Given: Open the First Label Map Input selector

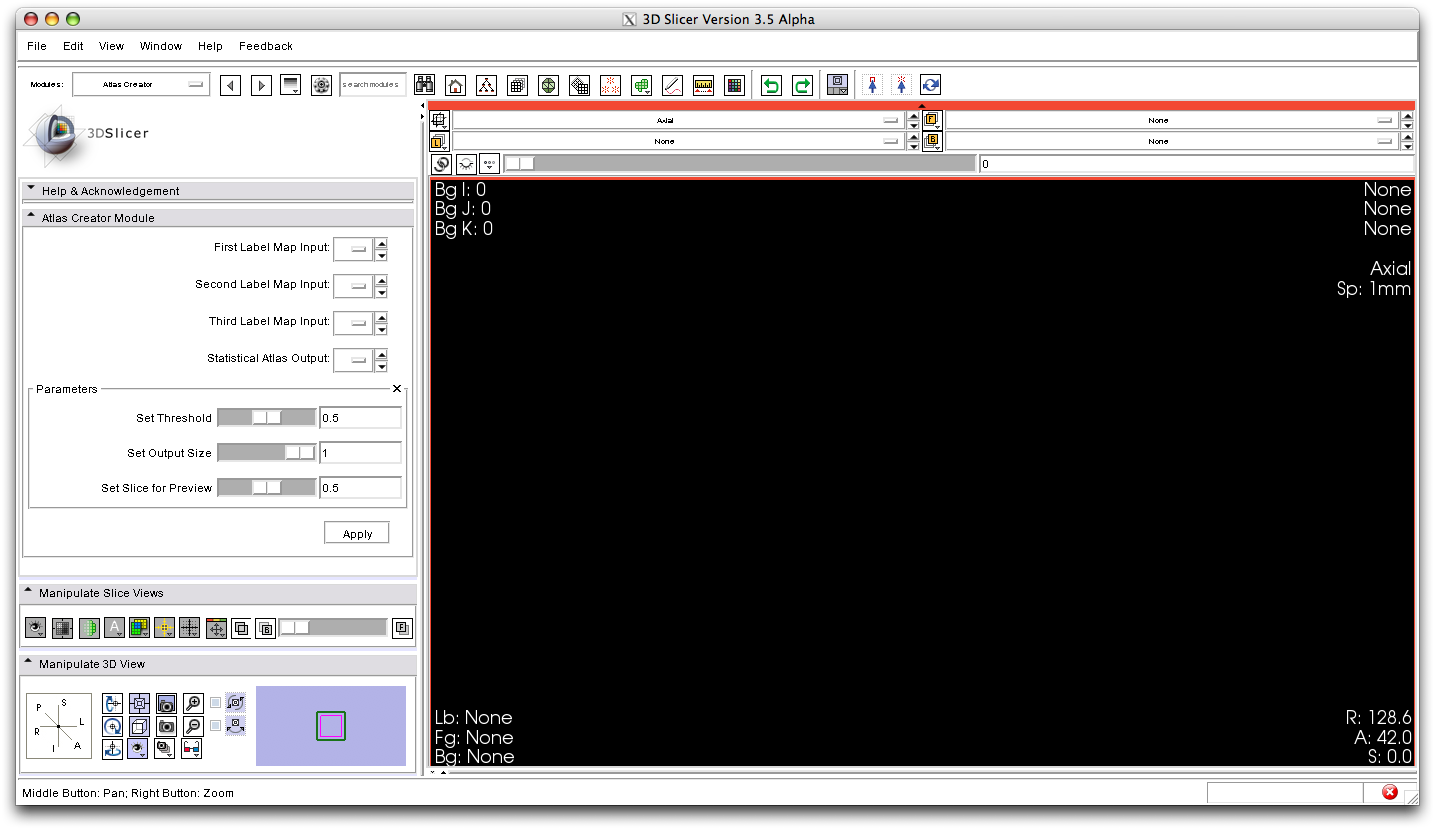Looking at the screenshot, I should pos(353,248).
